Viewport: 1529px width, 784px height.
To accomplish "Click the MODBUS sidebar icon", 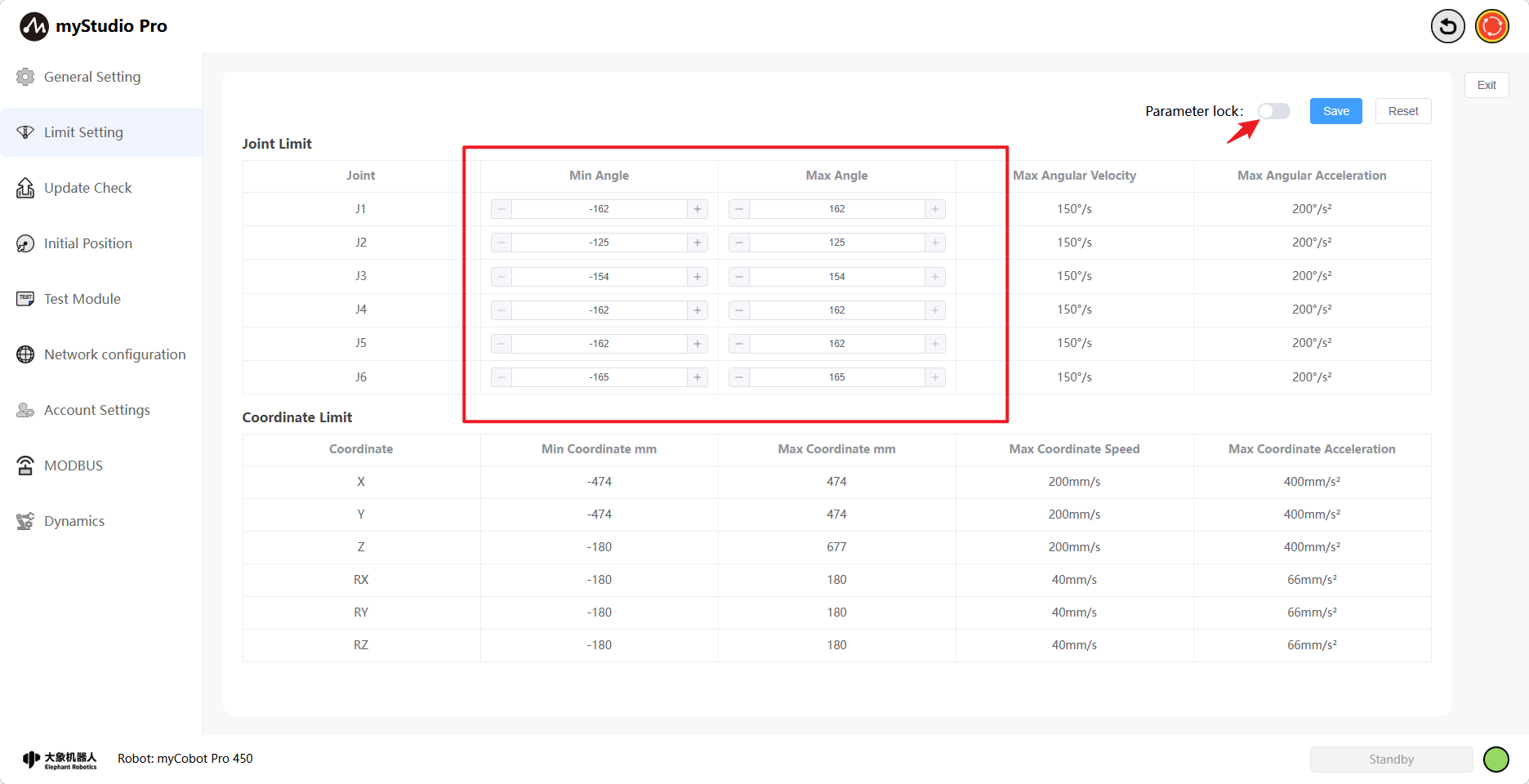I will [25, 465].
